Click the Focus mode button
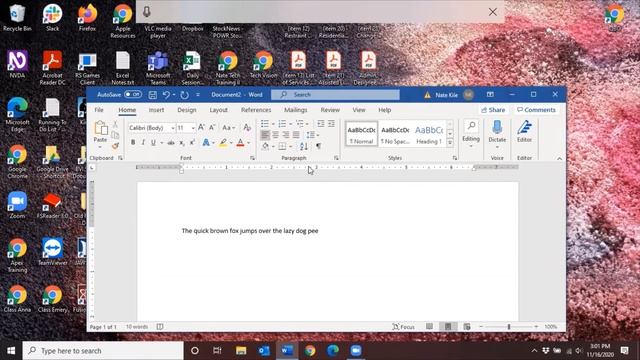 click(x=403, y=327)
